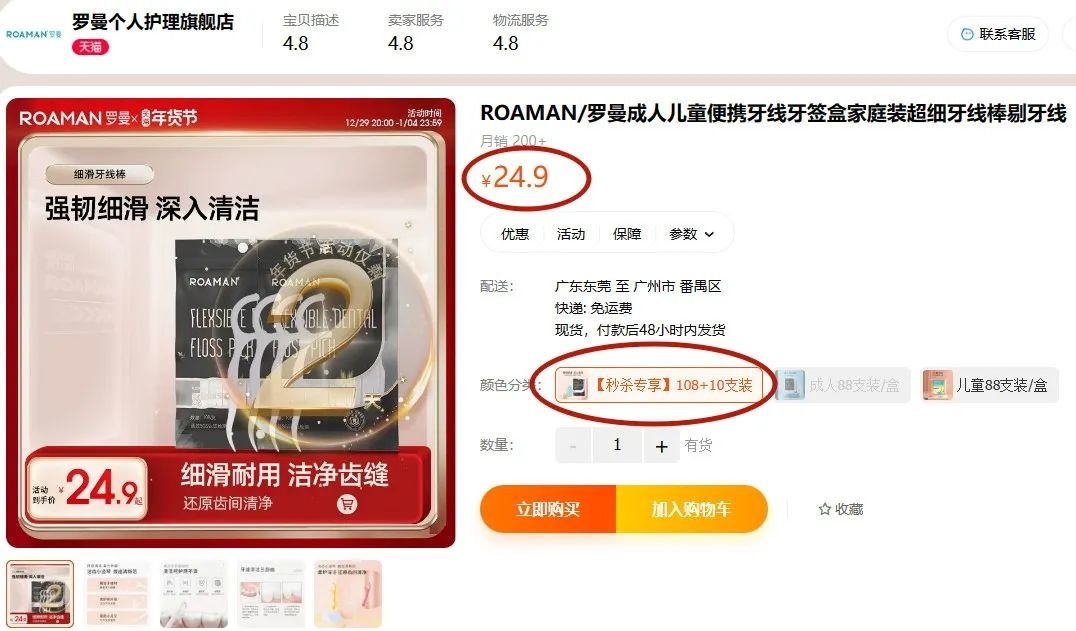1076x631 pixels.
Task: Click the 成人88支装 option's small image
Action: 790,385
